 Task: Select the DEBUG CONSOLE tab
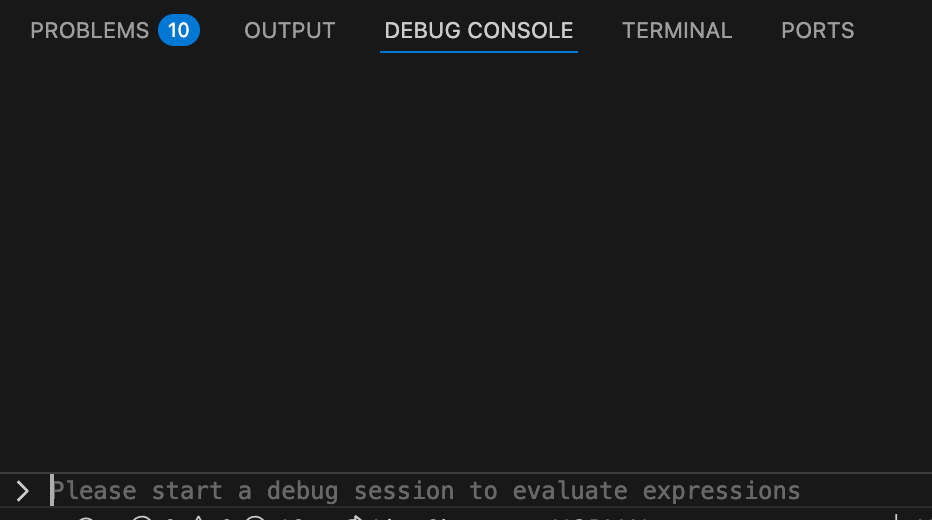(x=479, y=30)
